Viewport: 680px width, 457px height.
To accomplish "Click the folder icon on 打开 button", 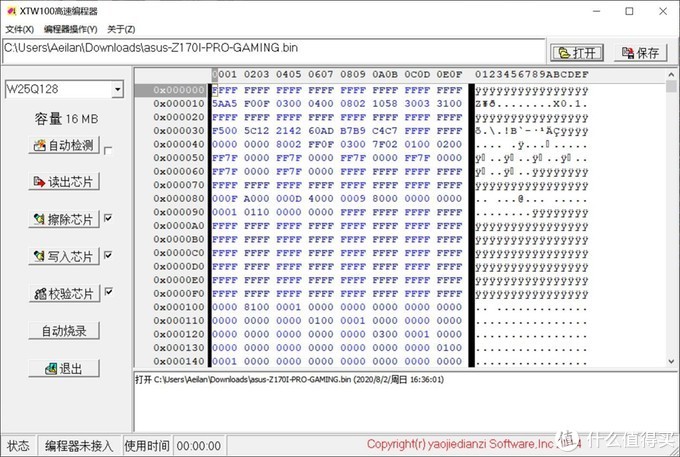I will pos(564,53).
